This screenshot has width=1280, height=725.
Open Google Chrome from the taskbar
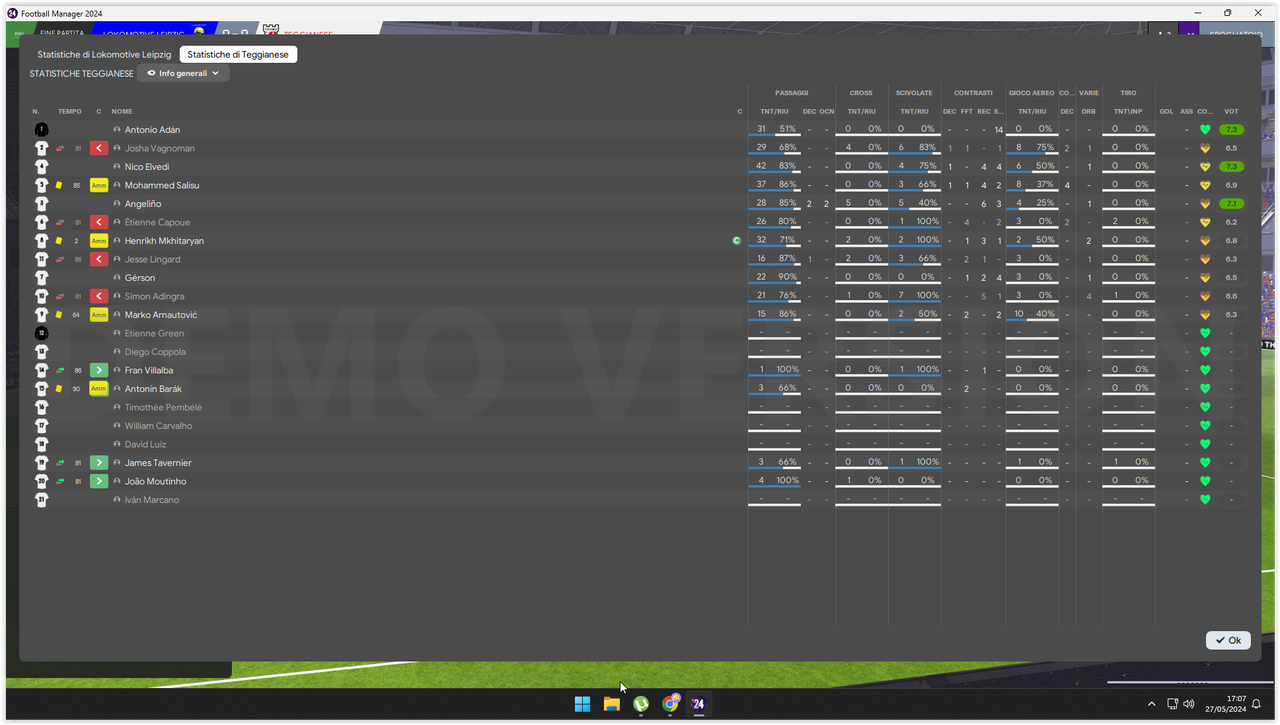pyautogui.click(x=670, y=704)
